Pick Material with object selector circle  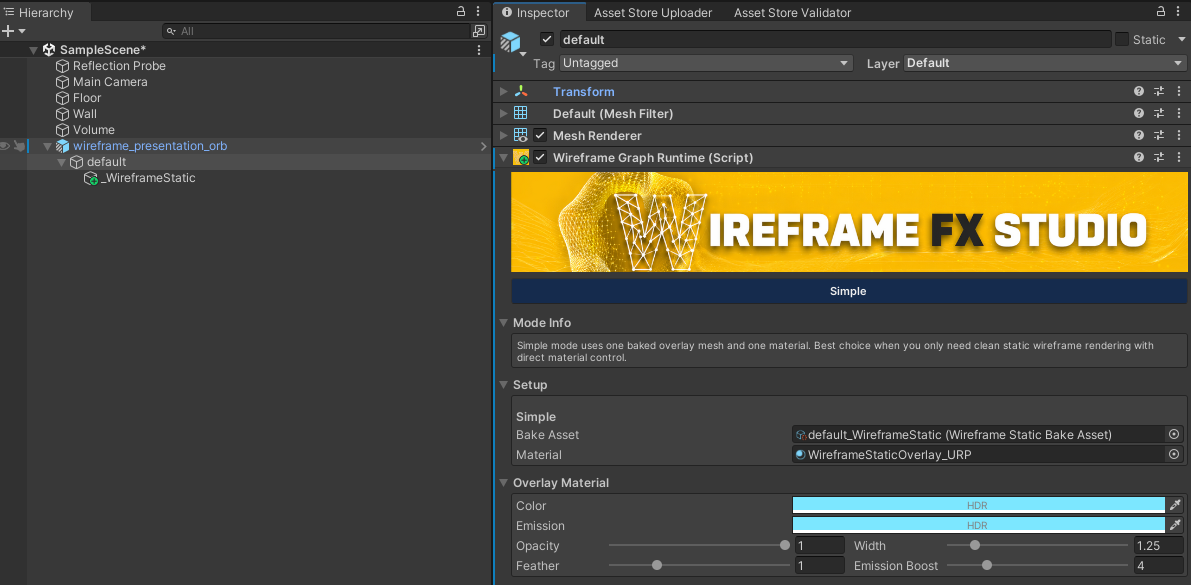click(x=1174, y=454)
